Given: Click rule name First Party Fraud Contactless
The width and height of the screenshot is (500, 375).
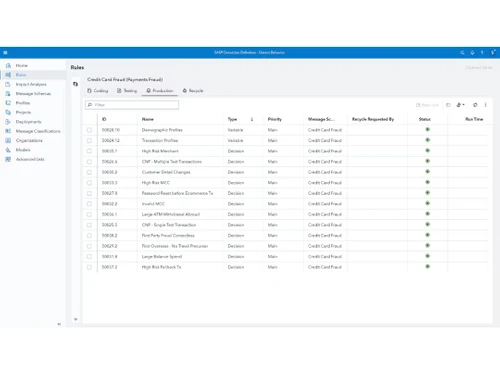Looking at the screenshot, I should [168, 235].
